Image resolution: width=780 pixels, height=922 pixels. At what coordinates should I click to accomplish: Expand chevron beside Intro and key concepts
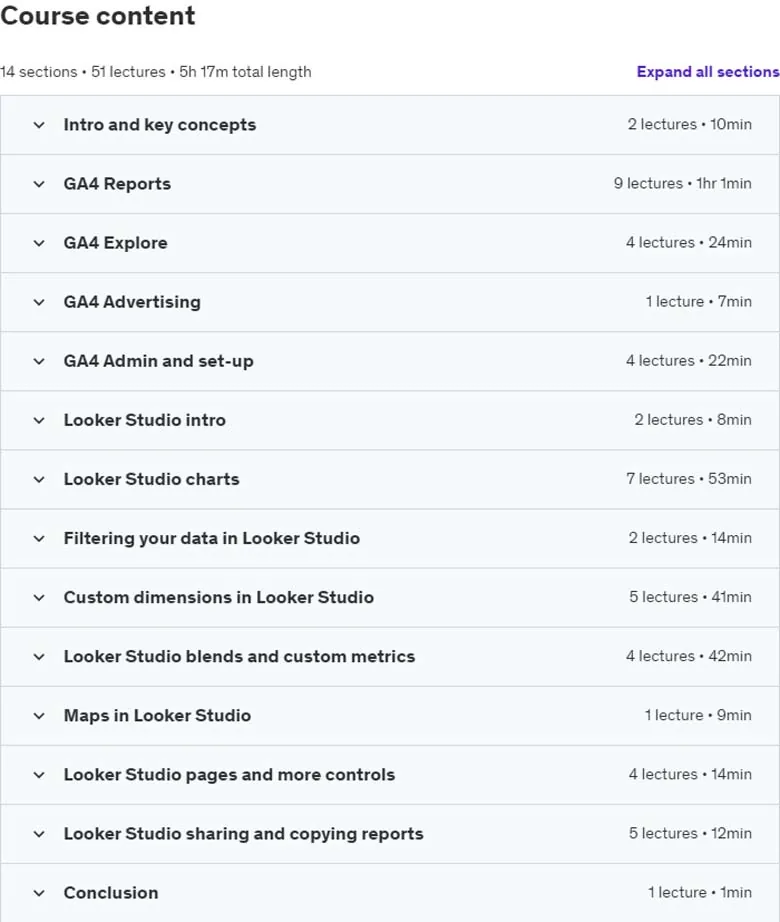[x=39, y=125]
